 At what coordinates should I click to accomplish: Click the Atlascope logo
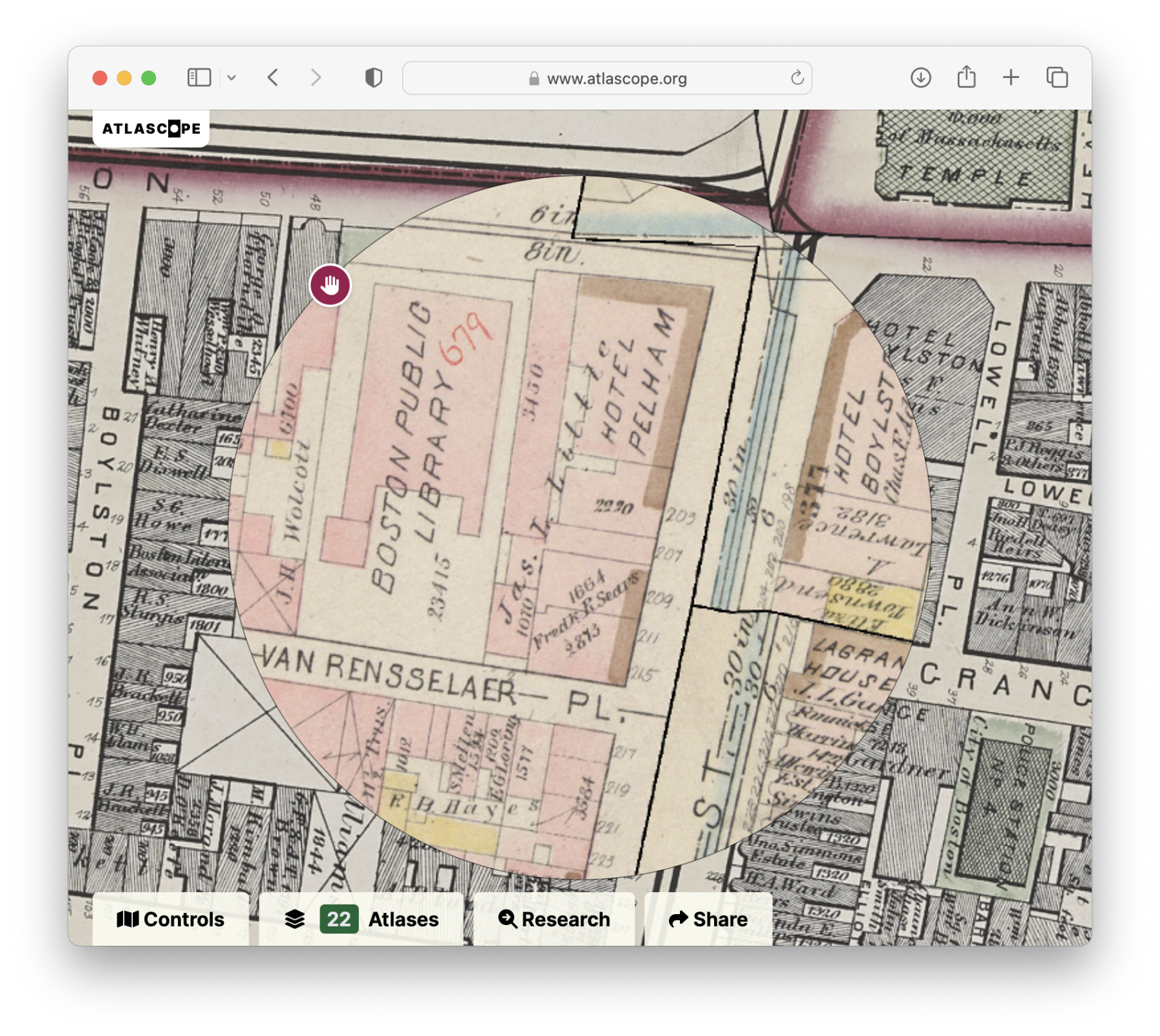[x=151, y=128]
